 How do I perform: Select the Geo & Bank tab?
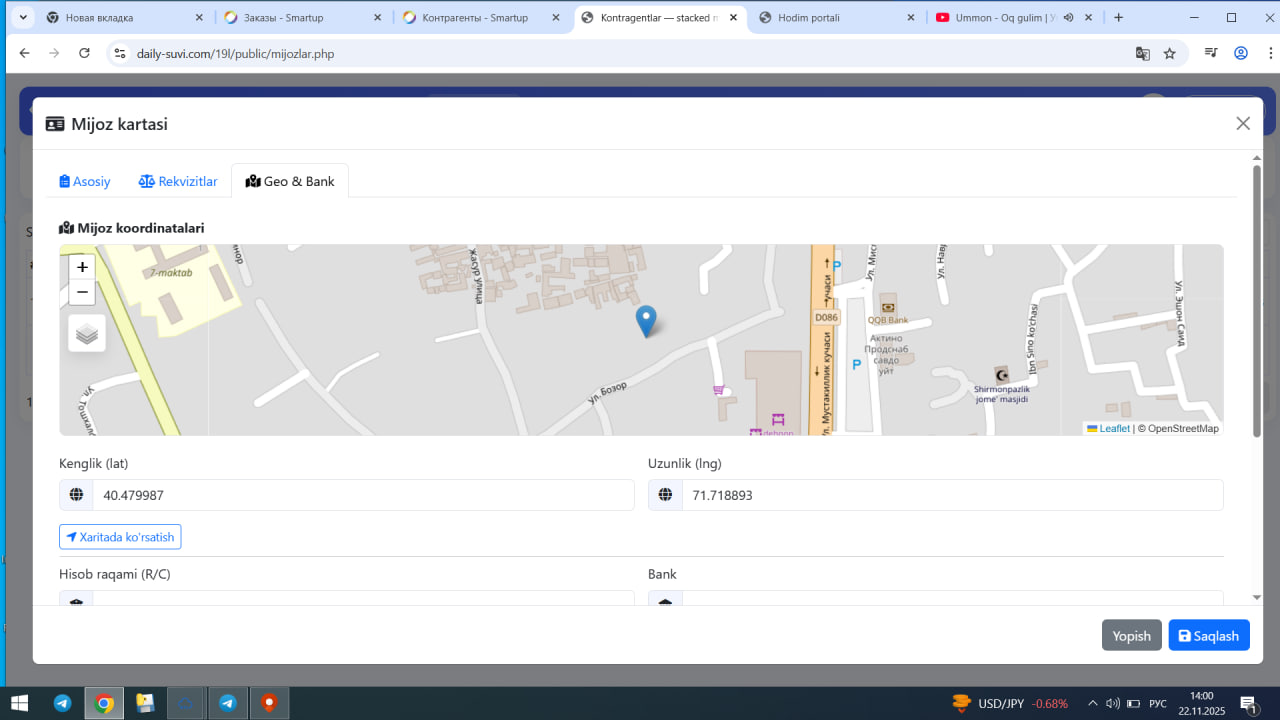(290, 181)
